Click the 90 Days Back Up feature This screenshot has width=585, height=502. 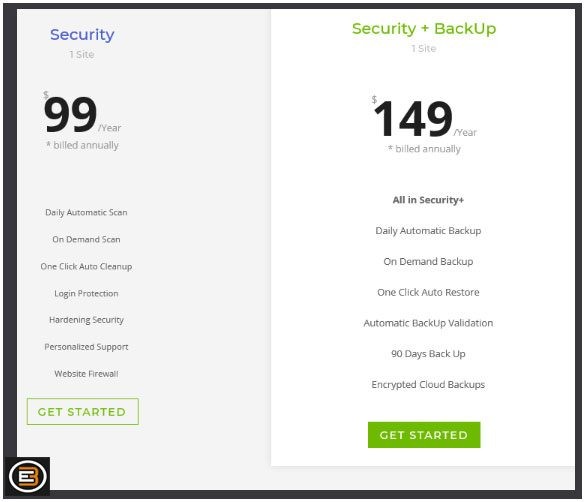coord(428,354)
